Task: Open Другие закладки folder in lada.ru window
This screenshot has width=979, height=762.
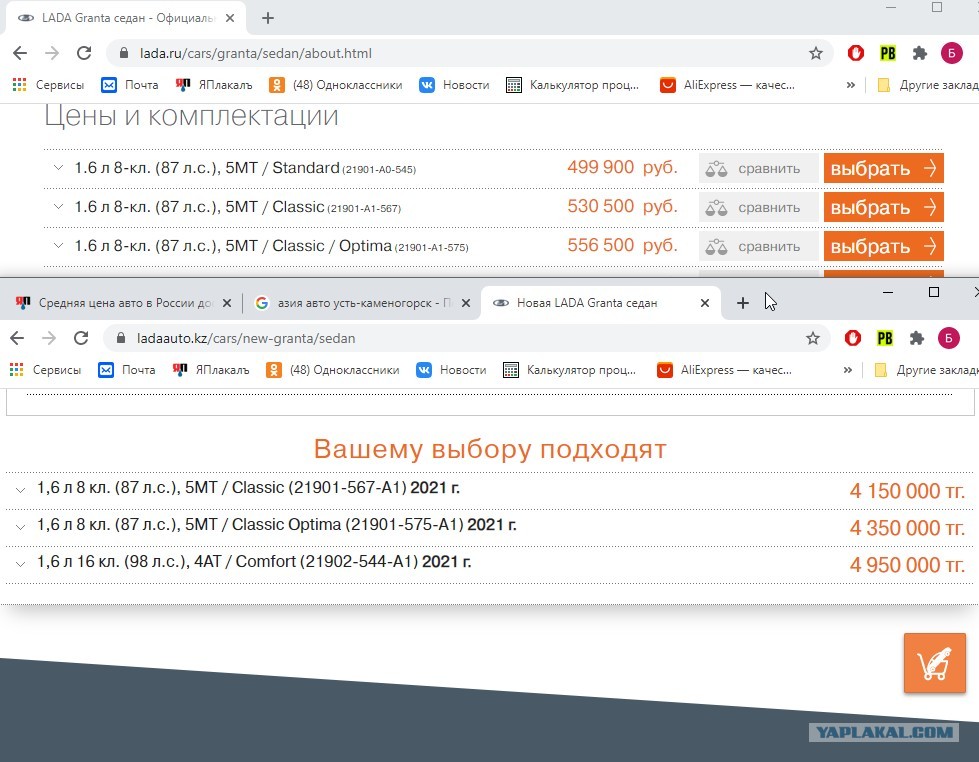Action: click(x=927, y=85)
